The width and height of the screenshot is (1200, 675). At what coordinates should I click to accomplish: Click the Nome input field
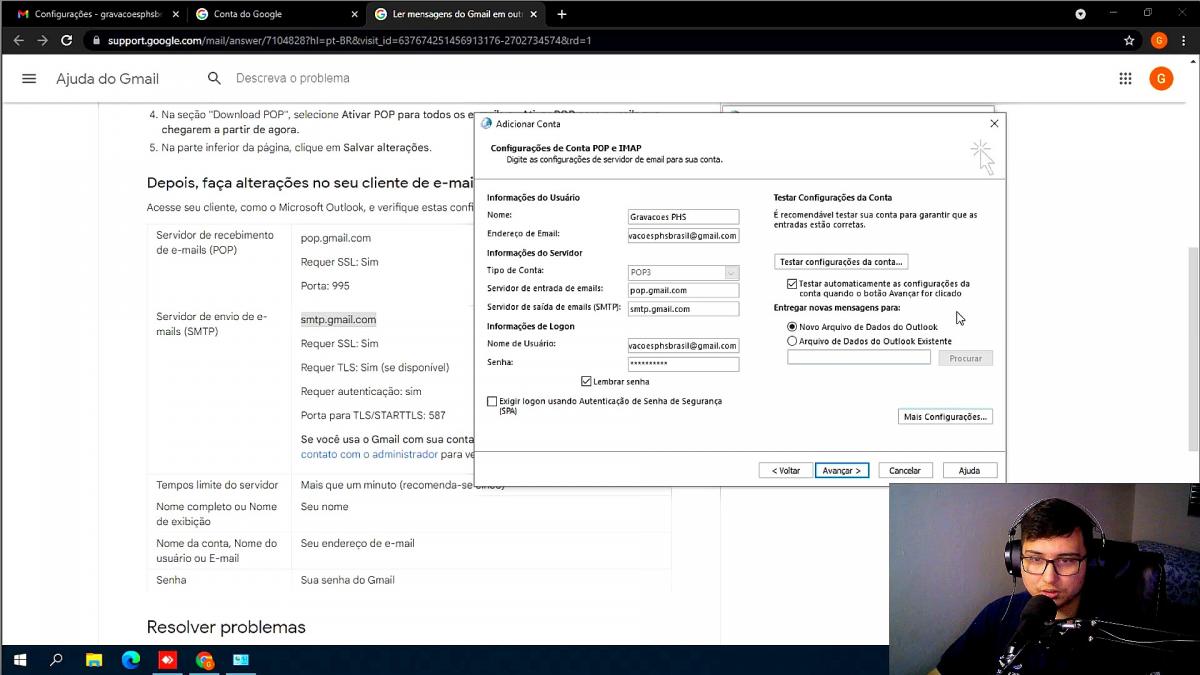click(x=683, y=217)
